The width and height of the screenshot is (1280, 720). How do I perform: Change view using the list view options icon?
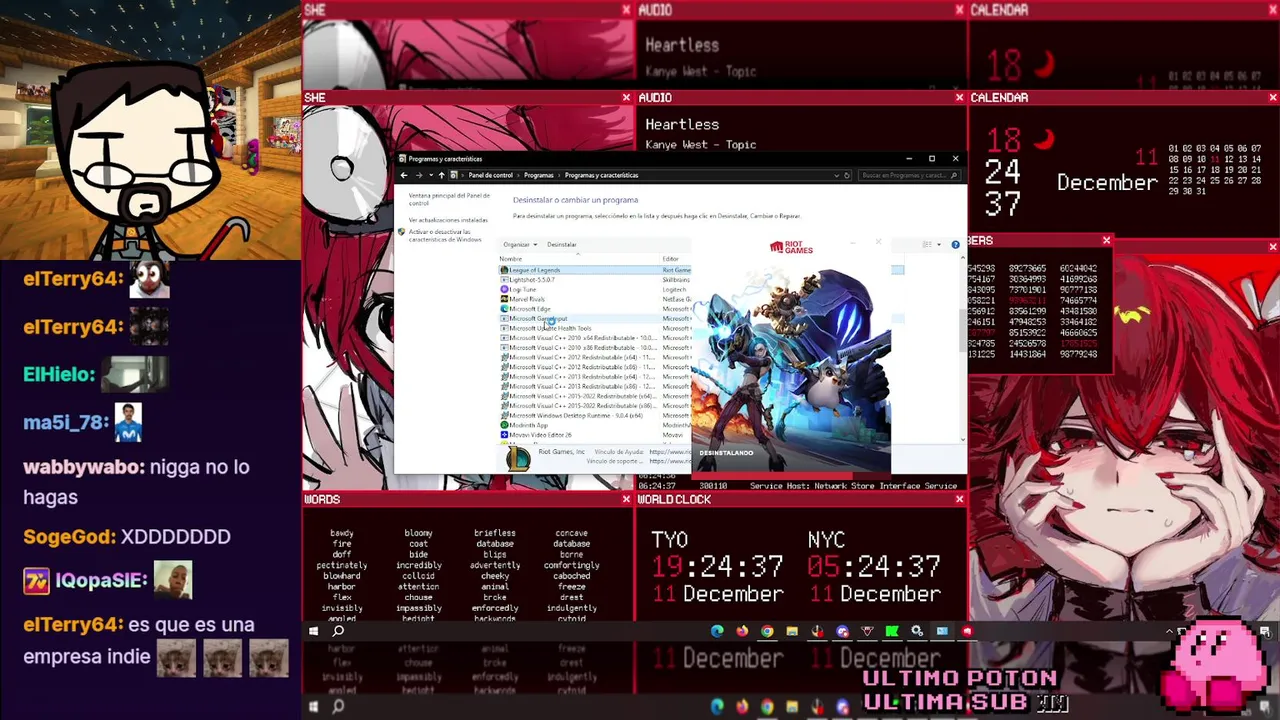click(x=927, y=244)
